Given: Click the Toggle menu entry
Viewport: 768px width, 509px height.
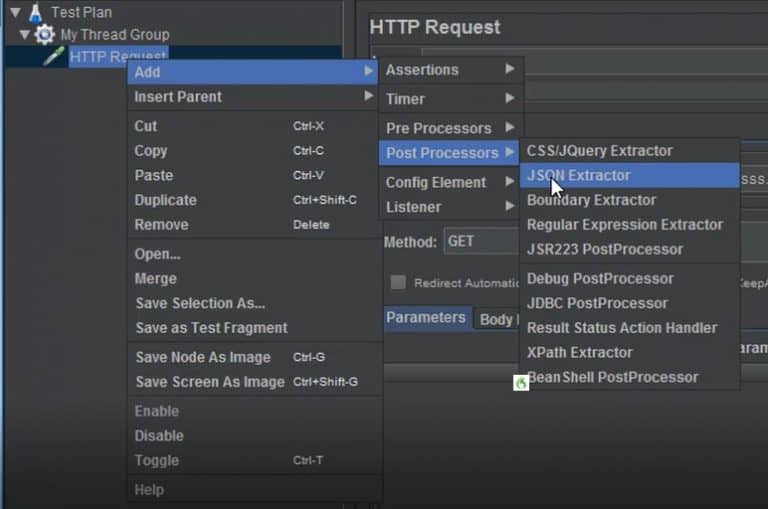Looking at the screenshot, I should point(253,461).
